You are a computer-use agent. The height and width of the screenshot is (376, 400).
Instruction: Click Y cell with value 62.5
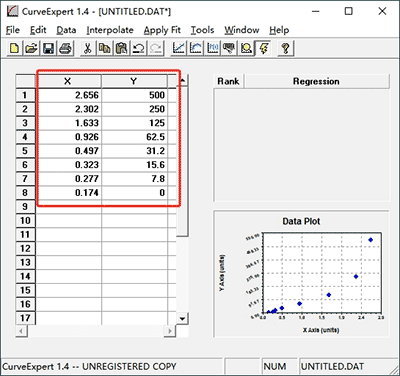tap(134, 137)
